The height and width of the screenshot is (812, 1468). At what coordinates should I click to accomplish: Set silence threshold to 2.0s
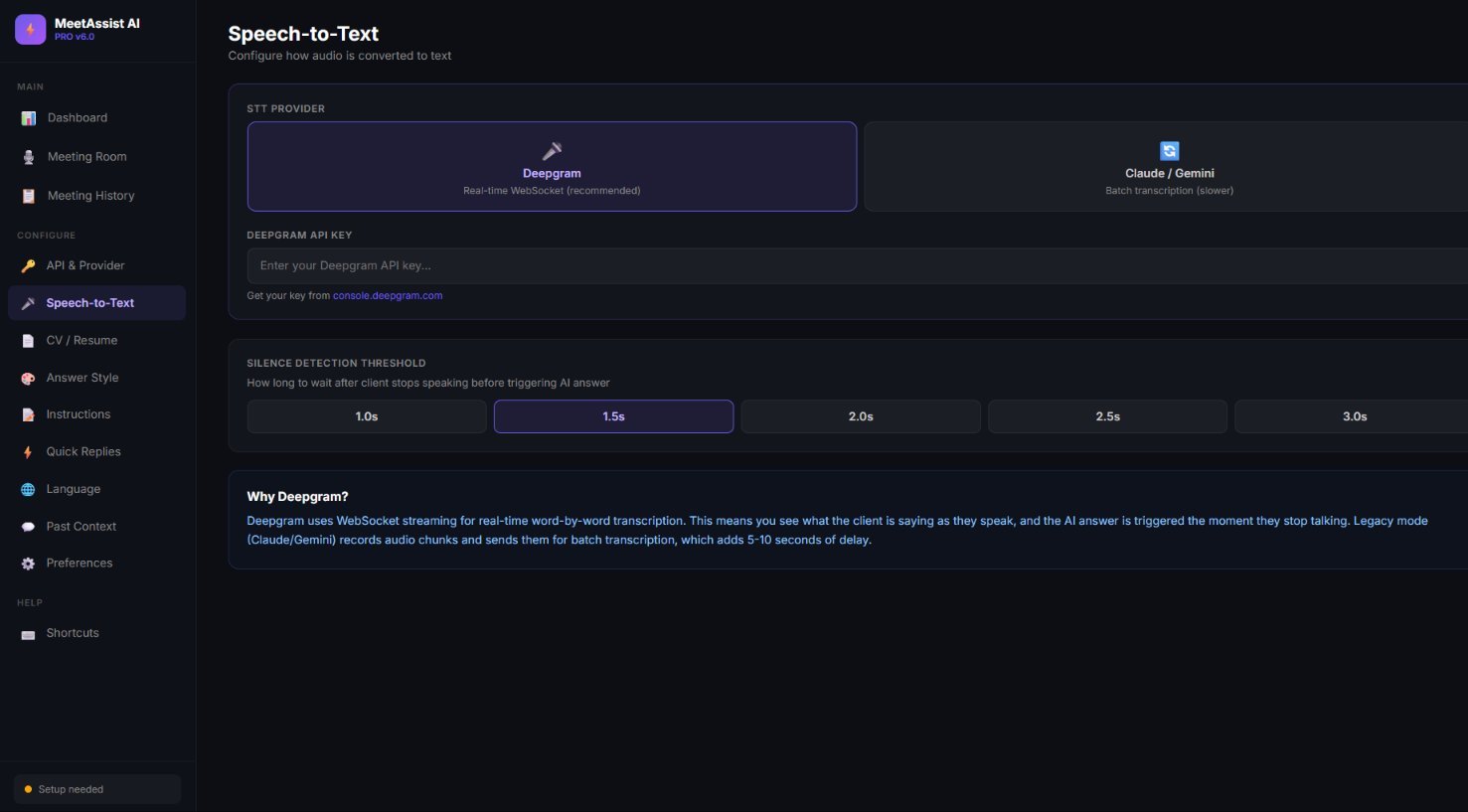(861, 416)
